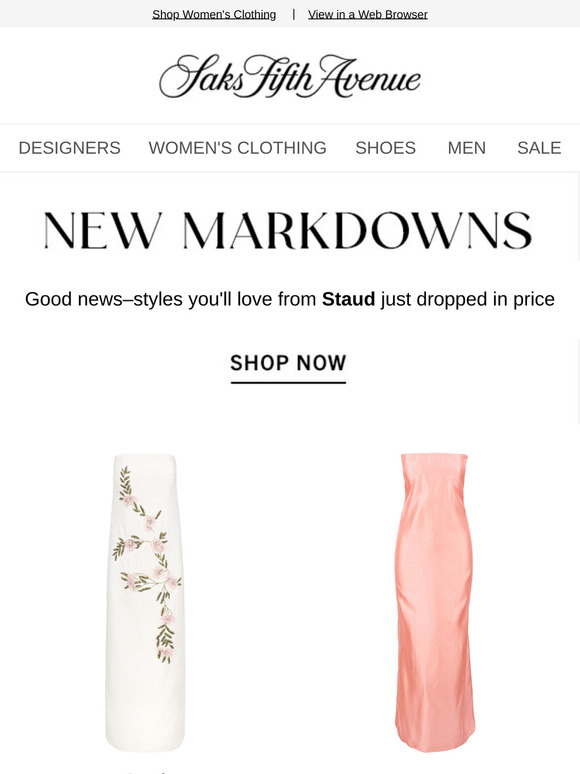Click the gray preheader bar's pipe separator
This screenshot has width=580, height=774.
[x=293, y=14]
